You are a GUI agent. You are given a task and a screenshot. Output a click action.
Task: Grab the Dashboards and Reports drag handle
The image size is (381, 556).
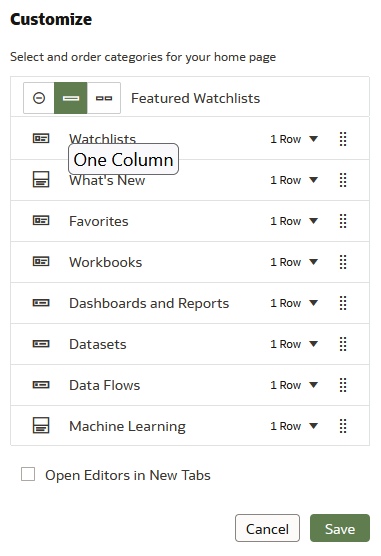point(343,303)
